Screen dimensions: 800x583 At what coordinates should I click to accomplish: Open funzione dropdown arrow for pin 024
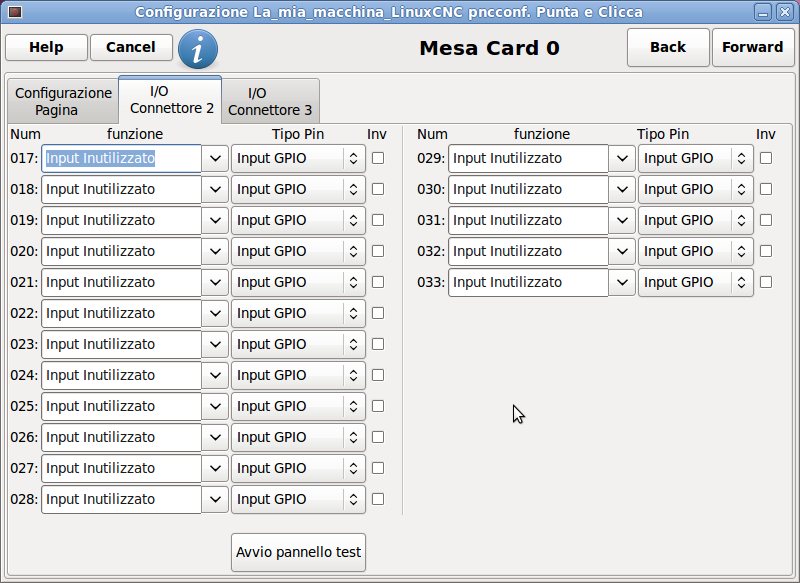point(215,375)
